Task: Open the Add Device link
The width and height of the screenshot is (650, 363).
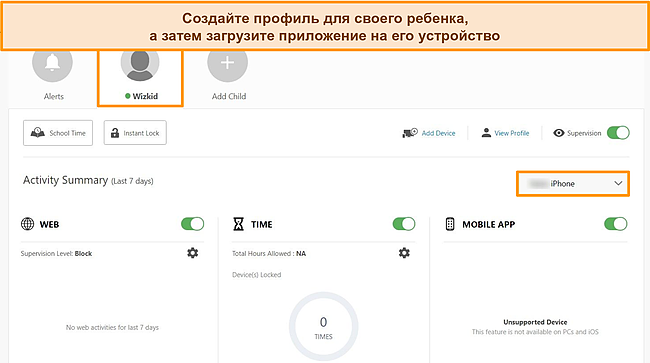Action: [x=438, y=133]
